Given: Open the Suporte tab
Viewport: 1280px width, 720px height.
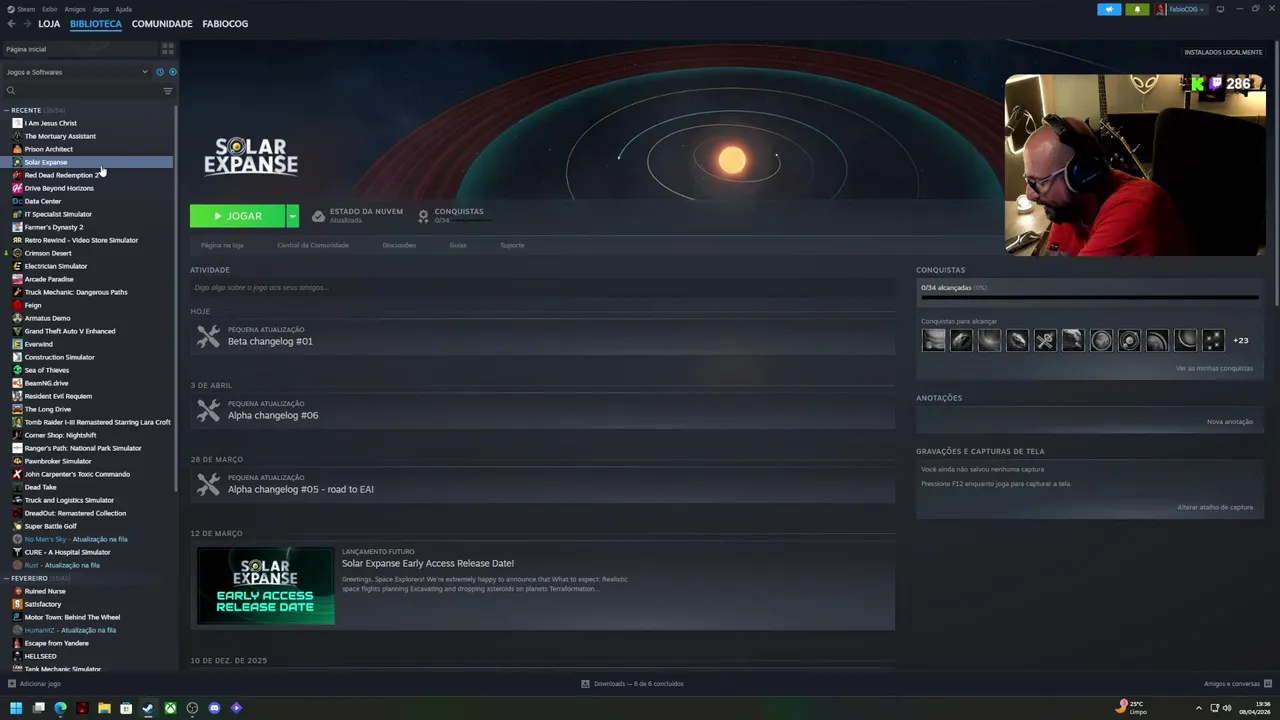Looking at the screenshot, I should tap(512, 245).
